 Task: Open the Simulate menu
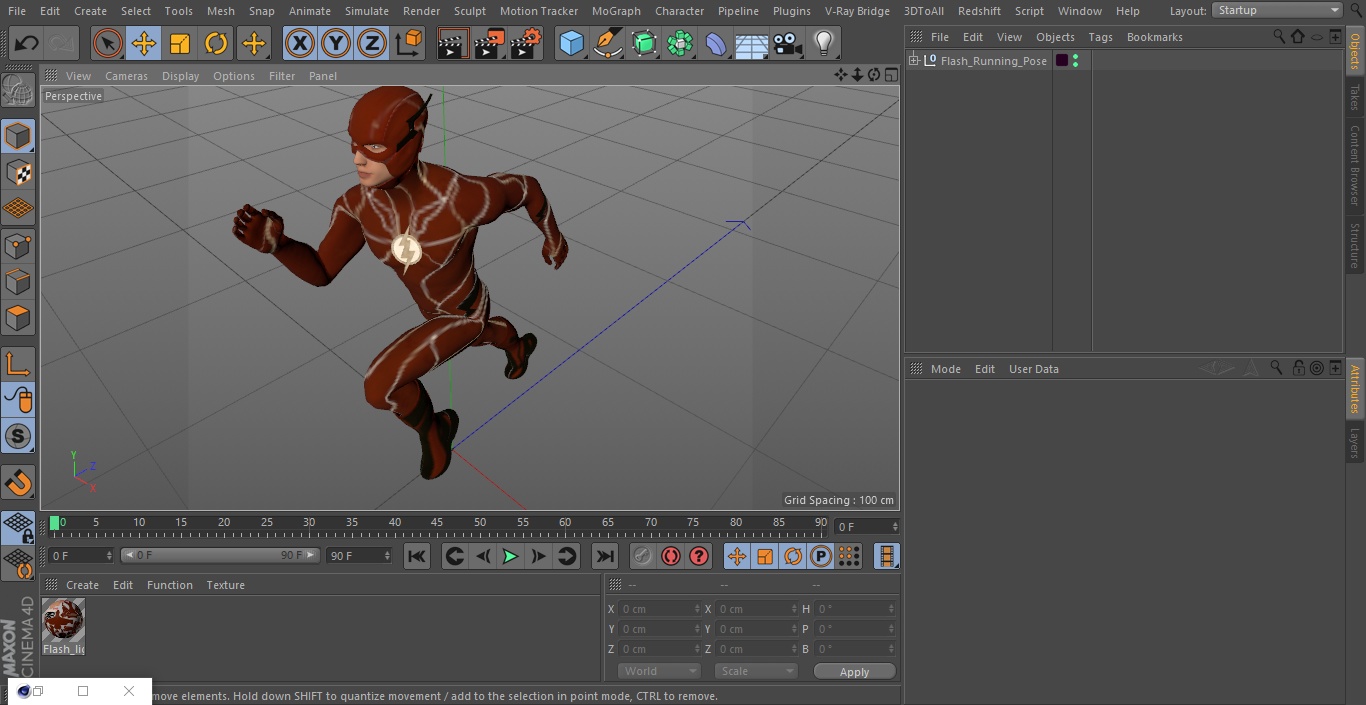(x=367, y=10)
